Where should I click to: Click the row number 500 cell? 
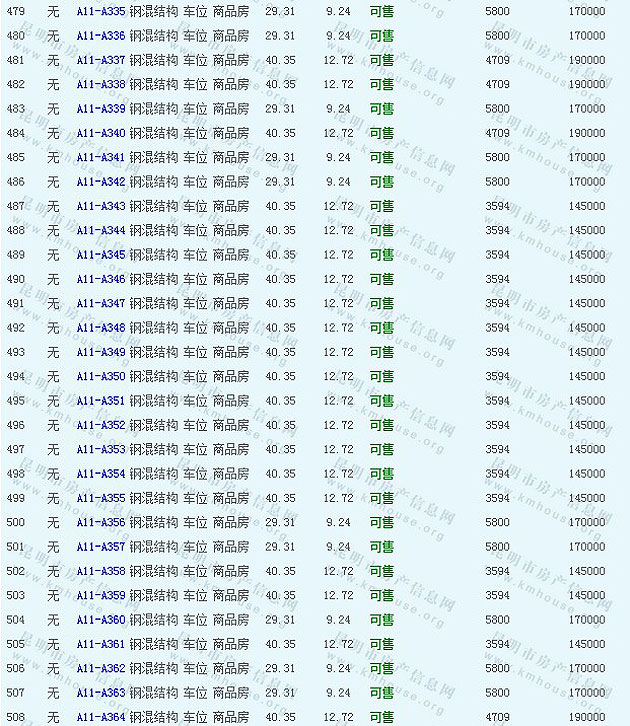[16, 522]
